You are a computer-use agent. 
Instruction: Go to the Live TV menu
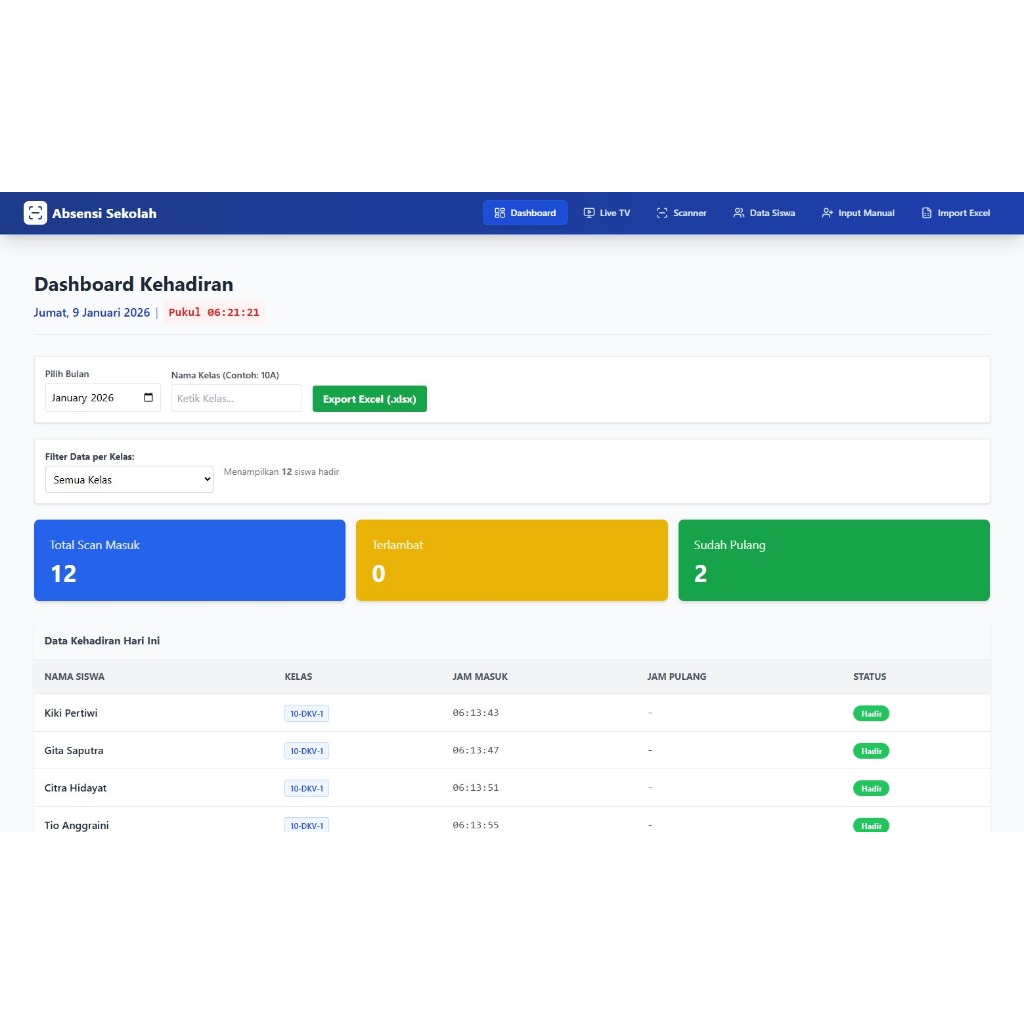pyautogui.click(x=607, y=213)
